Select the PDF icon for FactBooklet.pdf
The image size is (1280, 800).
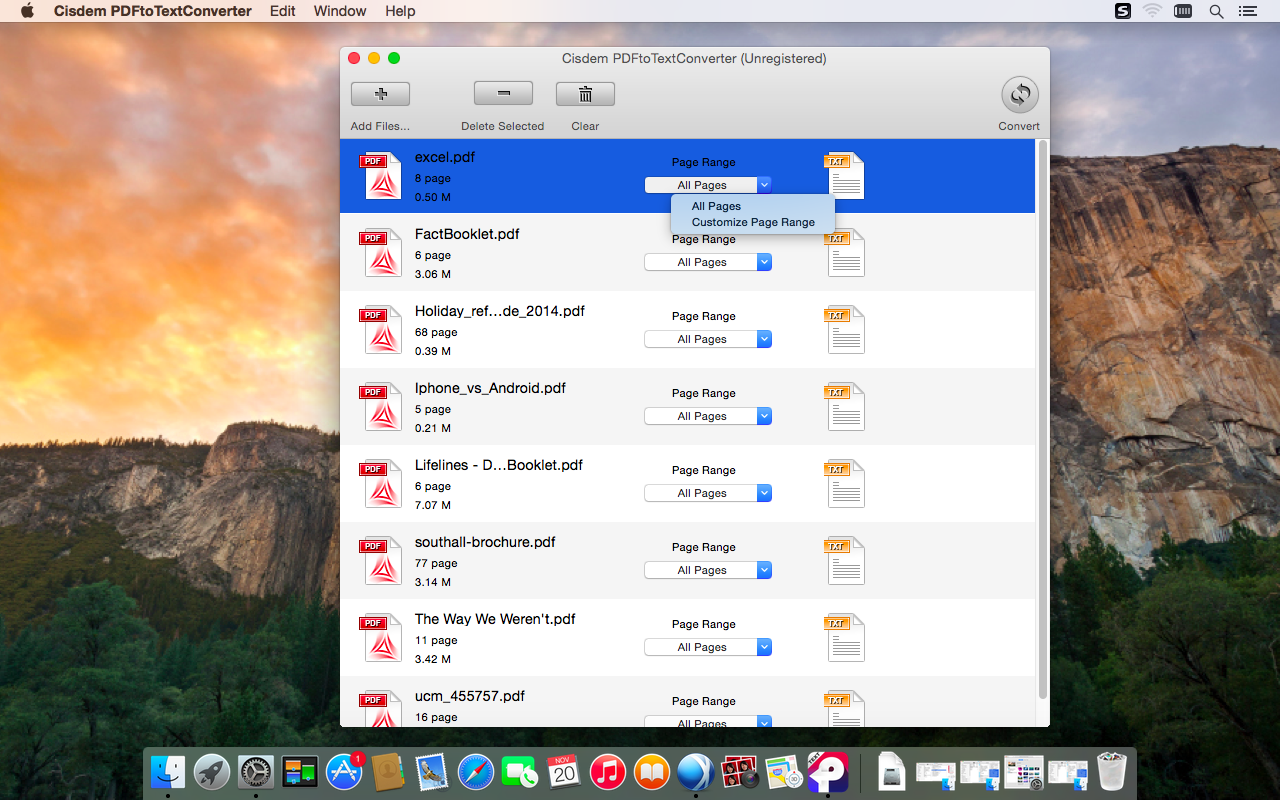click(380, 253)
